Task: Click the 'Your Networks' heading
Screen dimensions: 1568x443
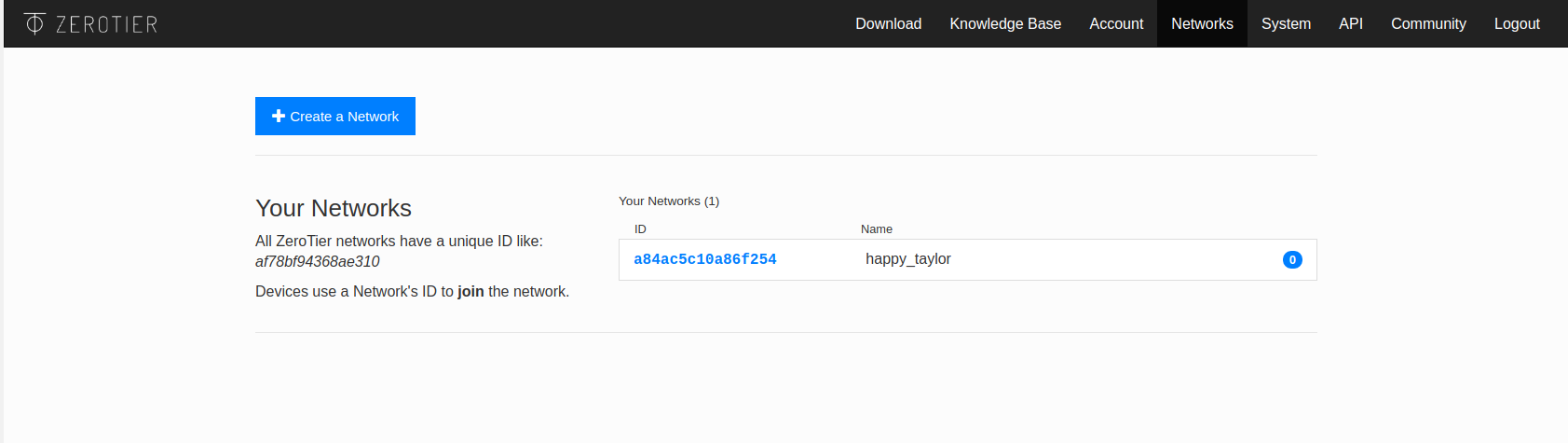Action: coord(334,208)
